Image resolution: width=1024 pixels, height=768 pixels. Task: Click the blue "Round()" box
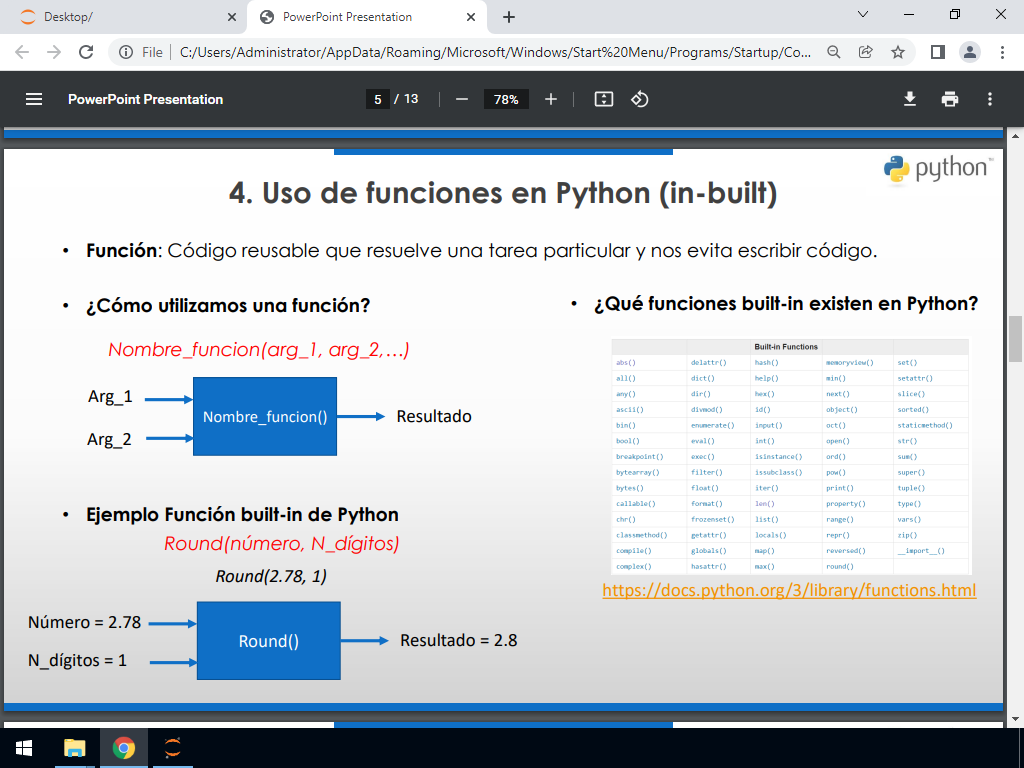(x=269, y=641)
